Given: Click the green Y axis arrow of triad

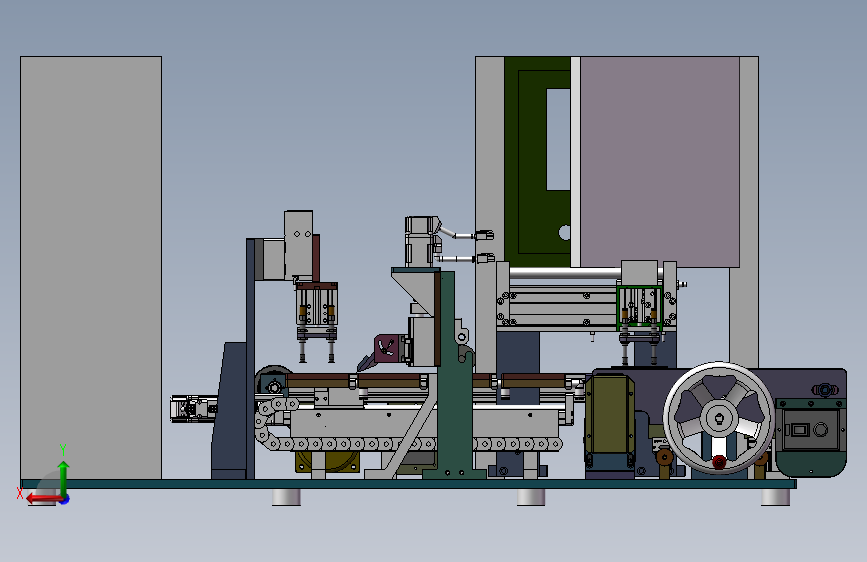Looking at the screenshot, I should 63,477.
